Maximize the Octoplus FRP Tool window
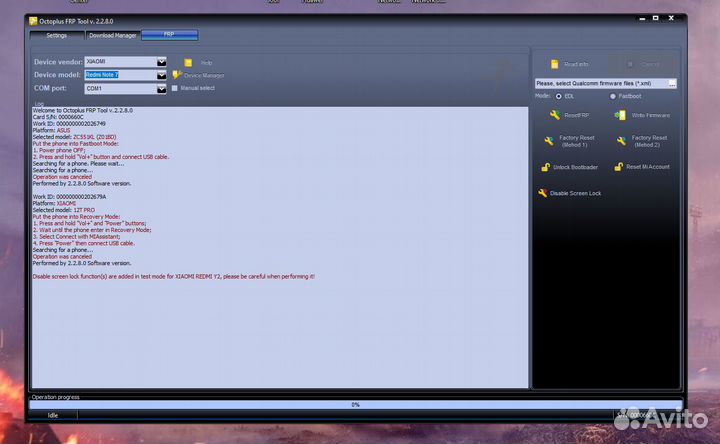720x444 pixels. click(x=656, y=18)
